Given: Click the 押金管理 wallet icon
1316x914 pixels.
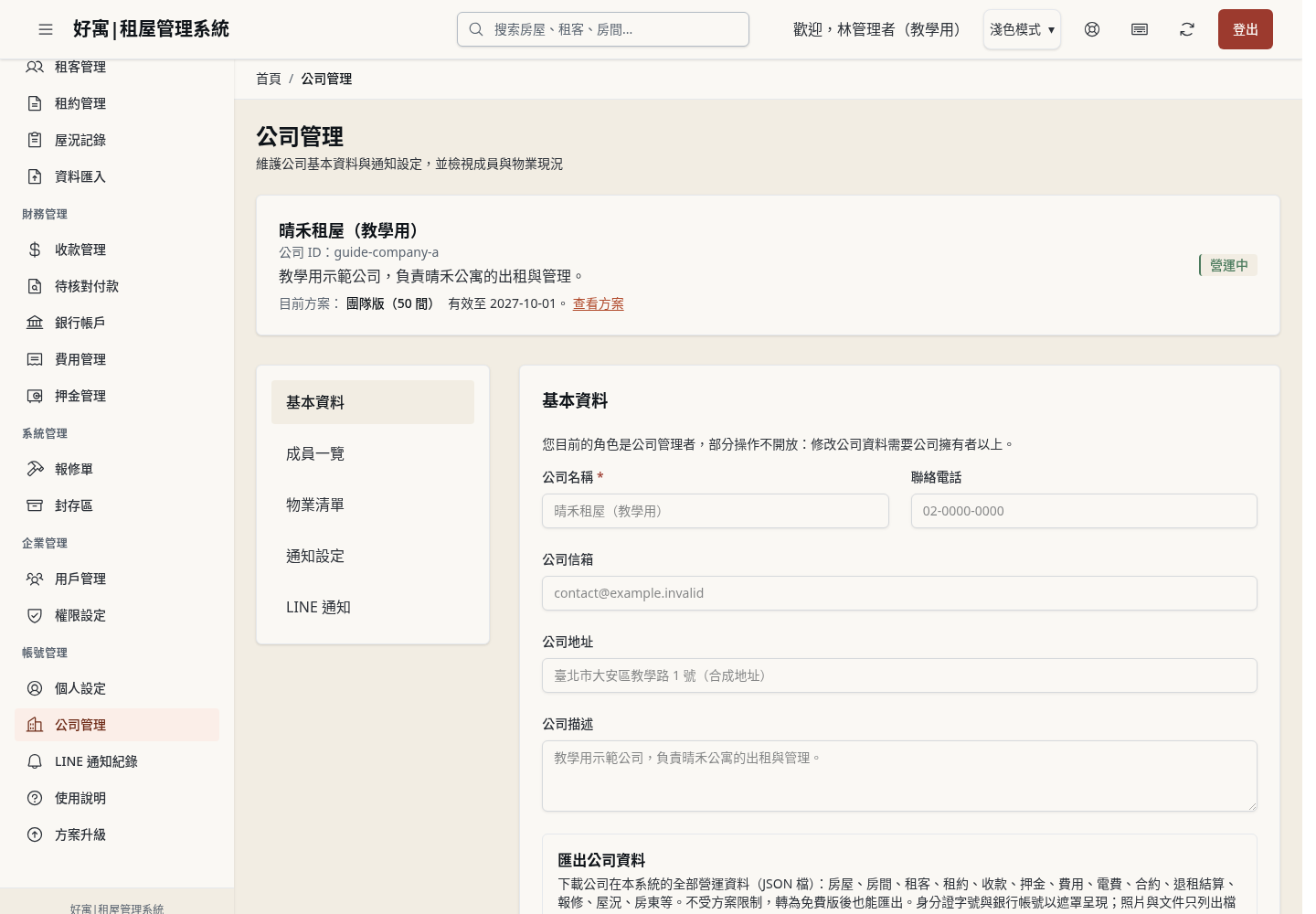Looking at the screenshot, I should [x=35, y=396].
